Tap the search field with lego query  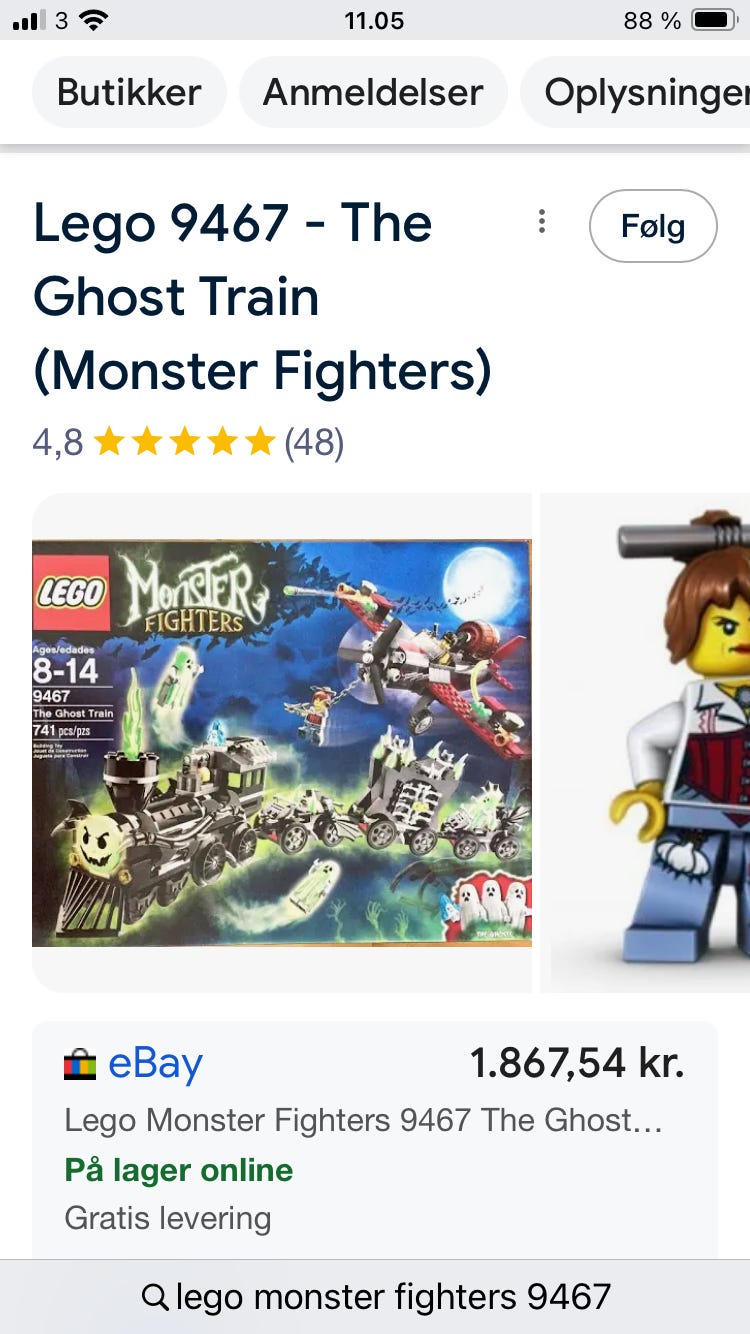pyautogui.click(x=375, y=1297)
